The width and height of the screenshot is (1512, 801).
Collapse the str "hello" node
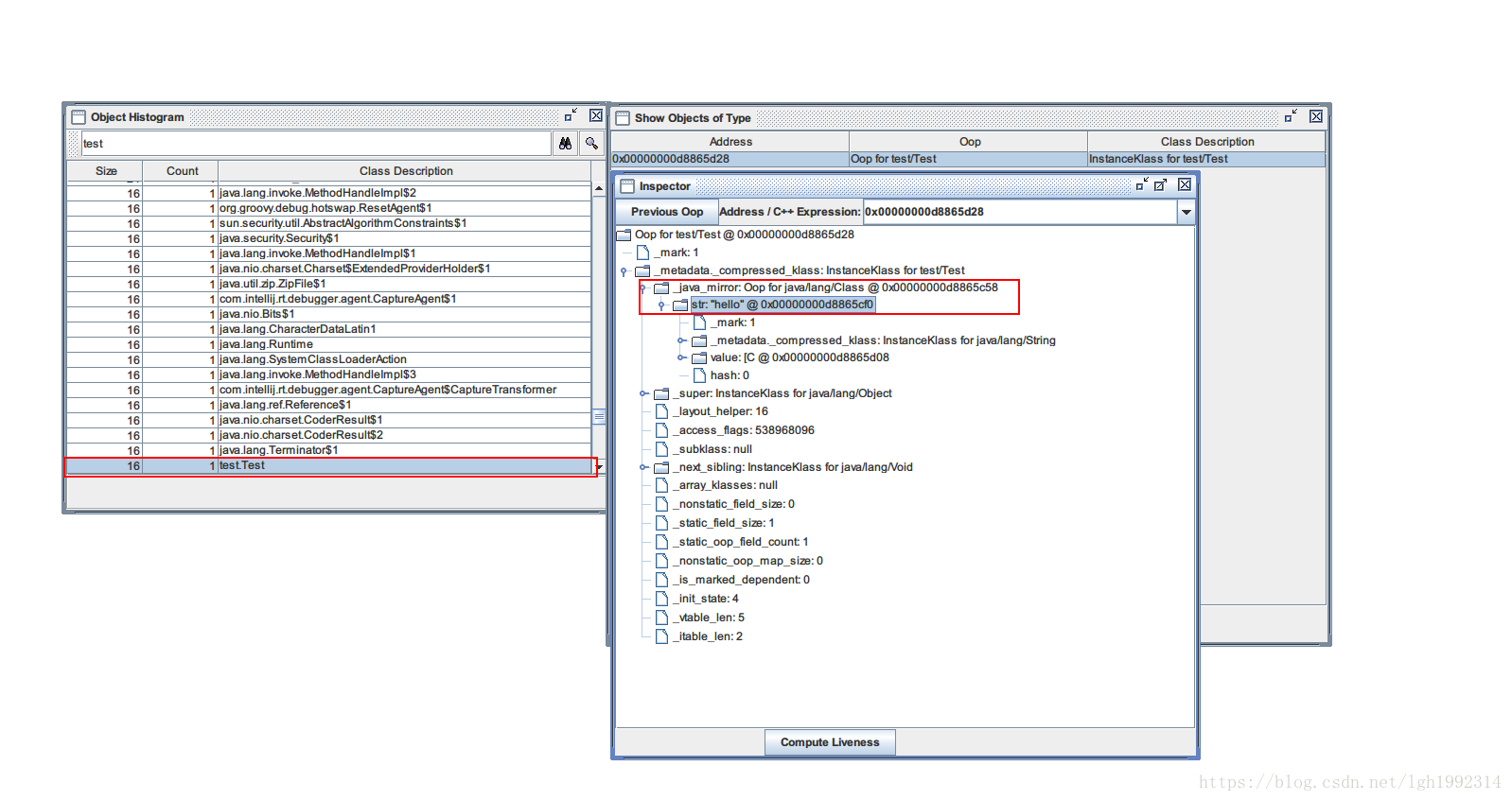(x=661, y=305)
